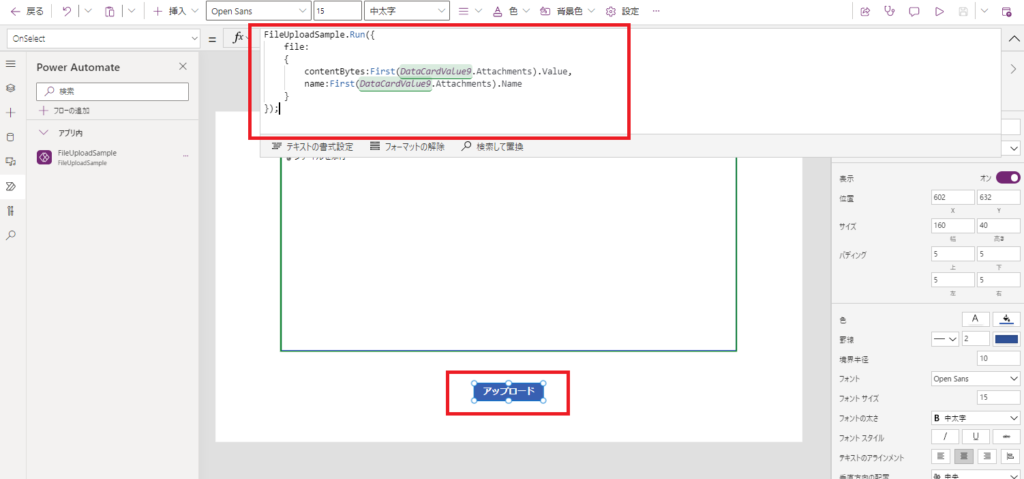This screenshot has width=1024, height=479.
Task: Click the border thickness field 2
Action: (x=974, y=339)
